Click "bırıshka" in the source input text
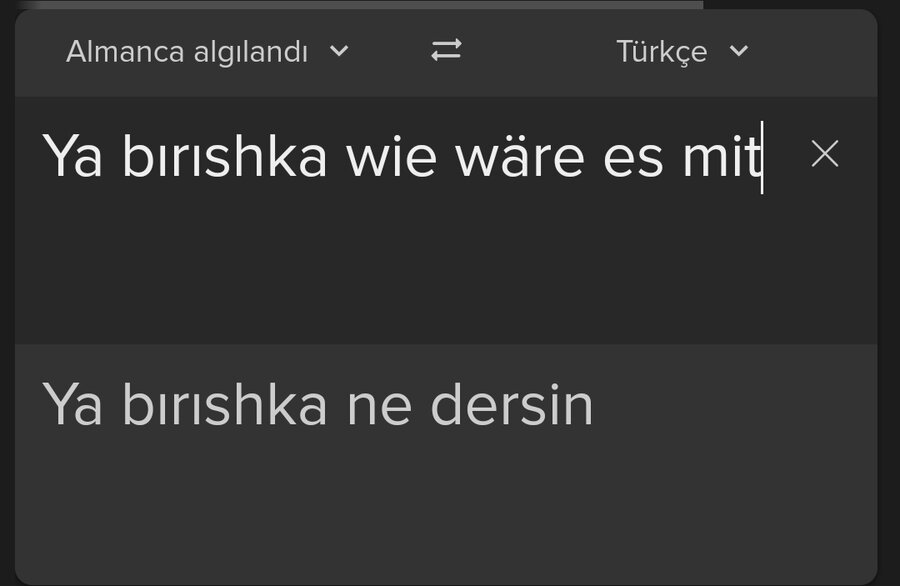 point(224,157)
